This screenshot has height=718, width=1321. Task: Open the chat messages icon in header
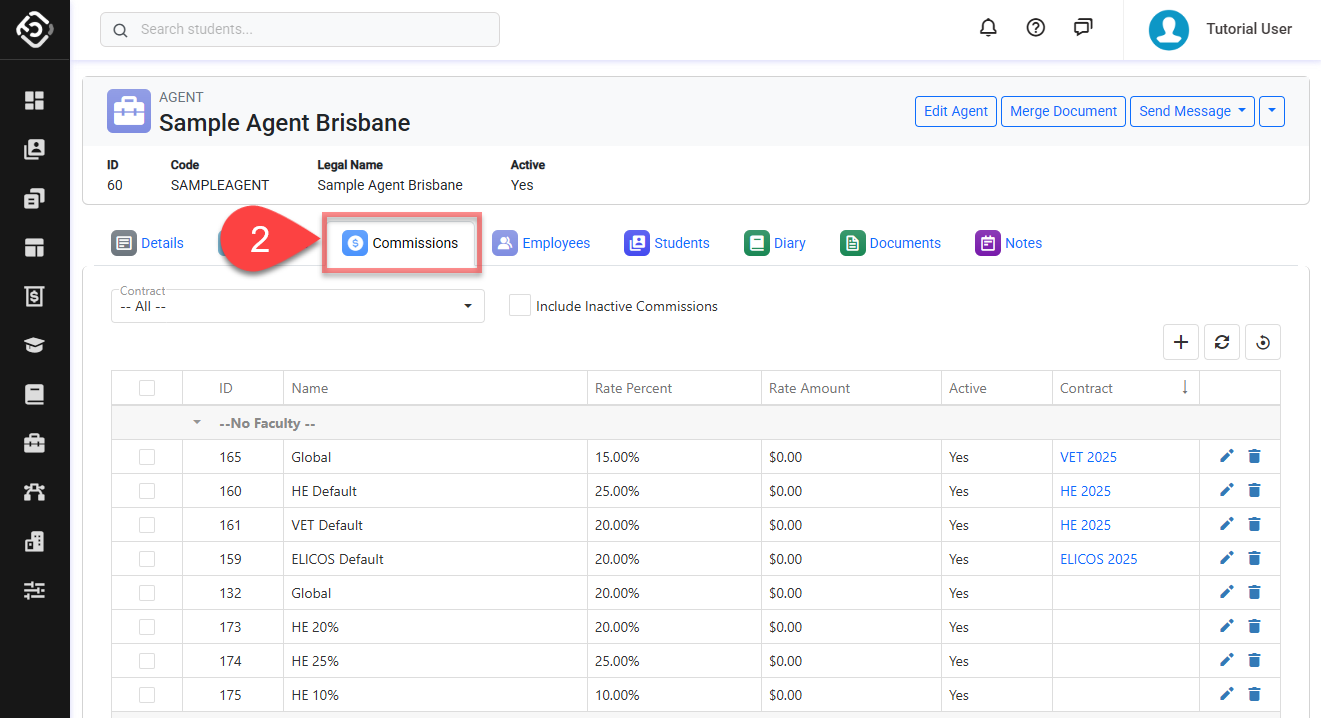(x=1083, y=28)
